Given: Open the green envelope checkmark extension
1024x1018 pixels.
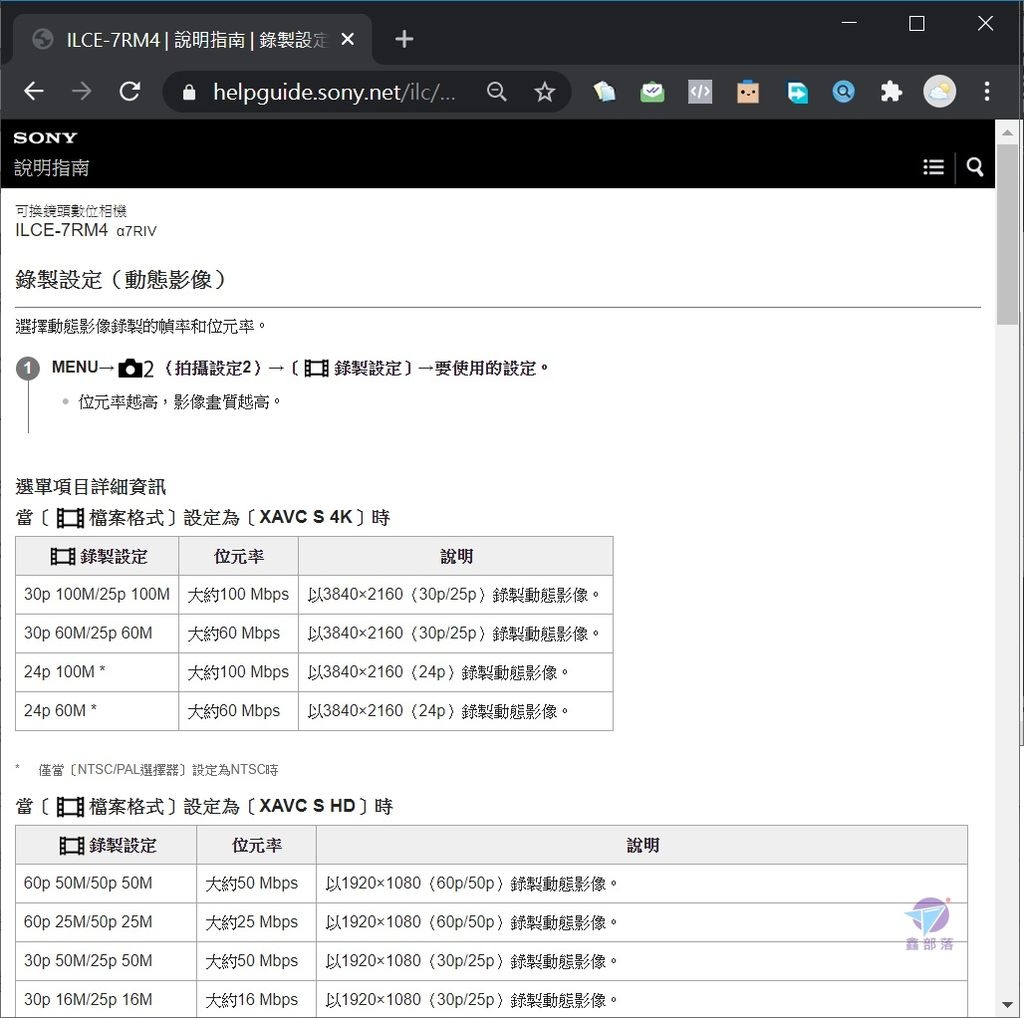Looking at the screenshot, I should tap(652, 92).
